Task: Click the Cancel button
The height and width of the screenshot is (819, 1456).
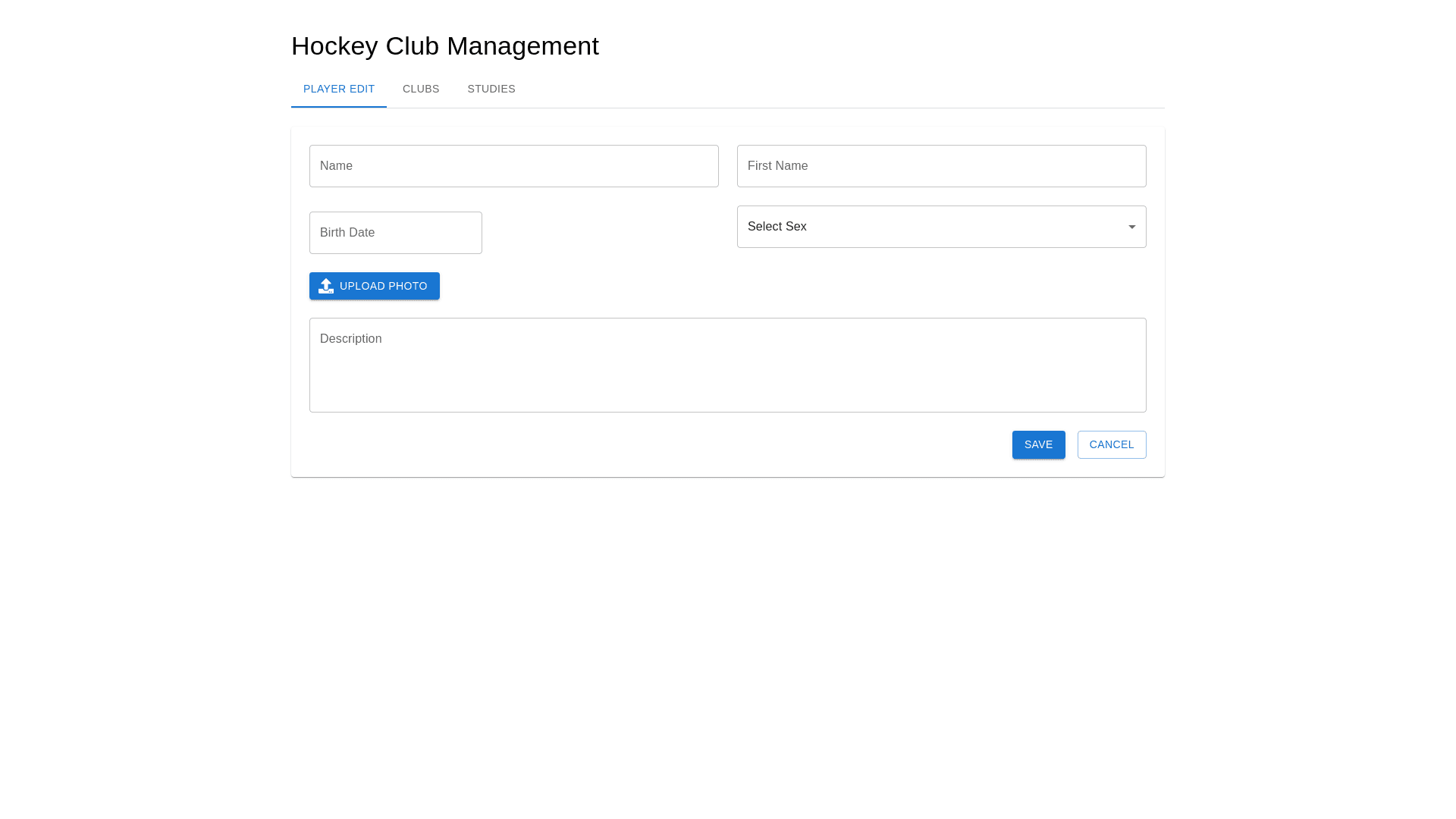Action: click(x=1112, y=444)
